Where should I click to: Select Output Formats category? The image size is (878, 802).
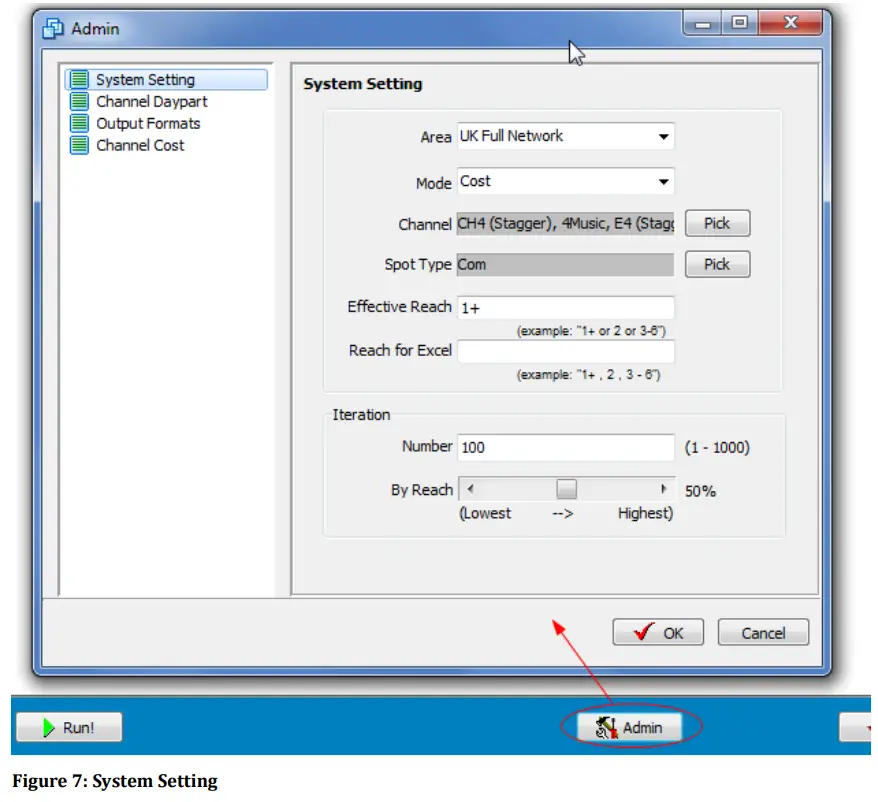(147, 123)
